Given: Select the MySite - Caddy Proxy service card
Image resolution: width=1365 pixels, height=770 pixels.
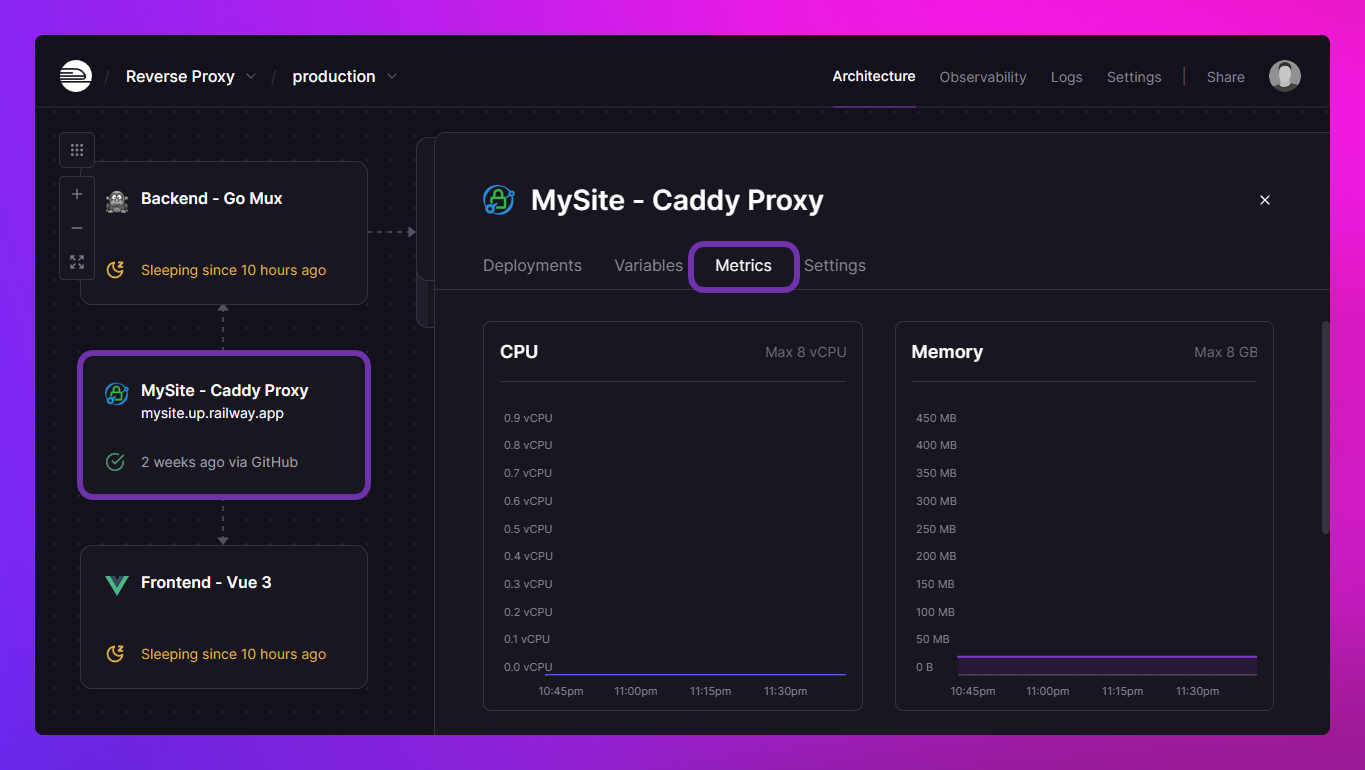Looking at the screenshot, I should (224, 425).
